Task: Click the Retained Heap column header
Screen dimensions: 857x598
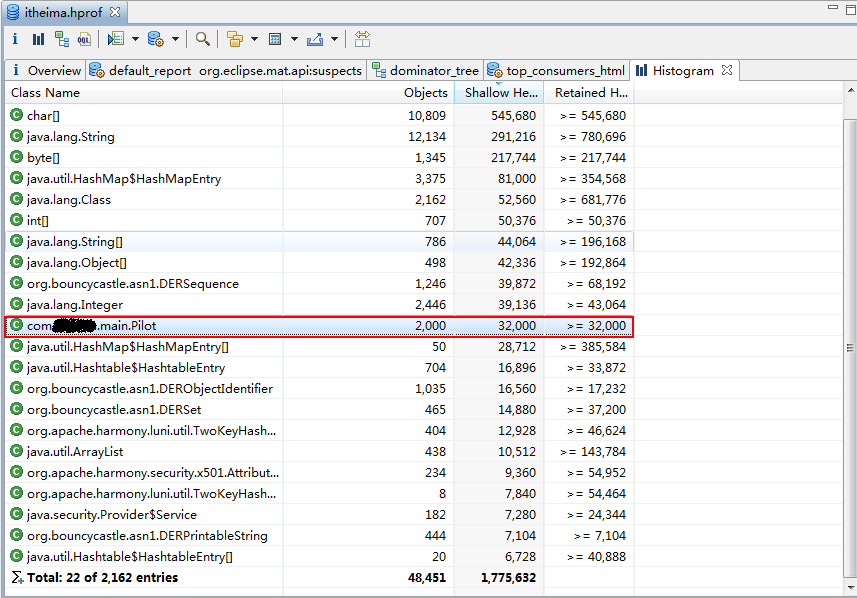Action: (x=592, y=93)
